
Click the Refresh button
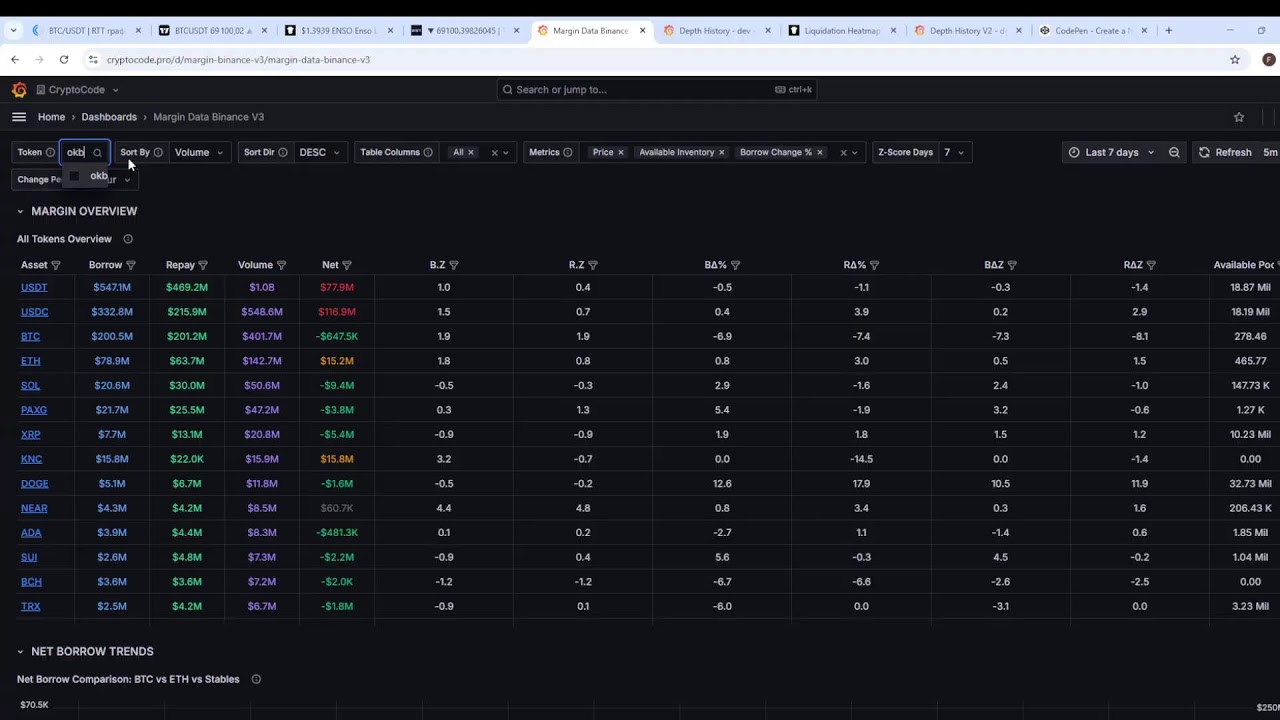tap(1225, 153)
